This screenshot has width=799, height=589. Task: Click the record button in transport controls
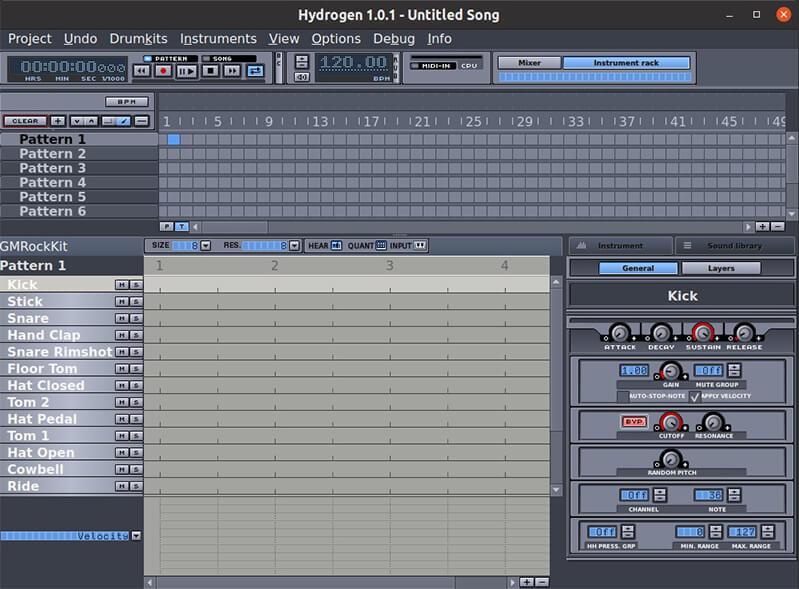[x=163, y=71]
